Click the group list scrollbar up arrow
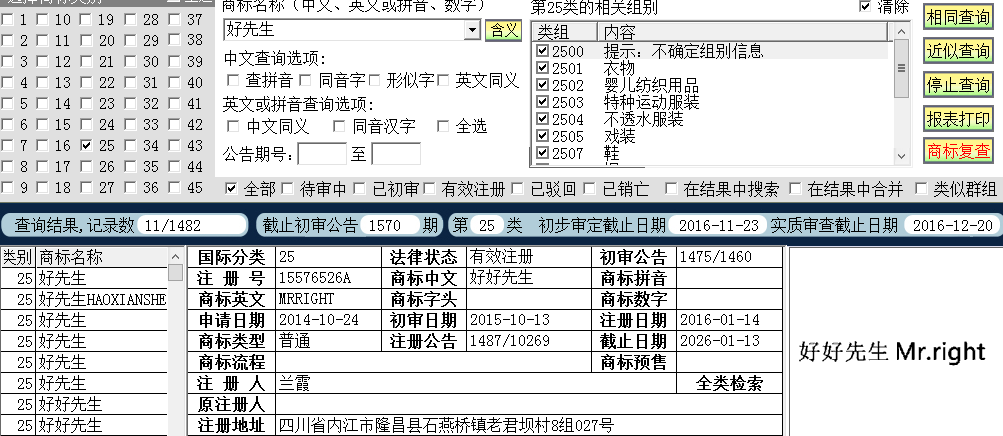This screenshot has width=1003, height=436. (x=901, y=31)
